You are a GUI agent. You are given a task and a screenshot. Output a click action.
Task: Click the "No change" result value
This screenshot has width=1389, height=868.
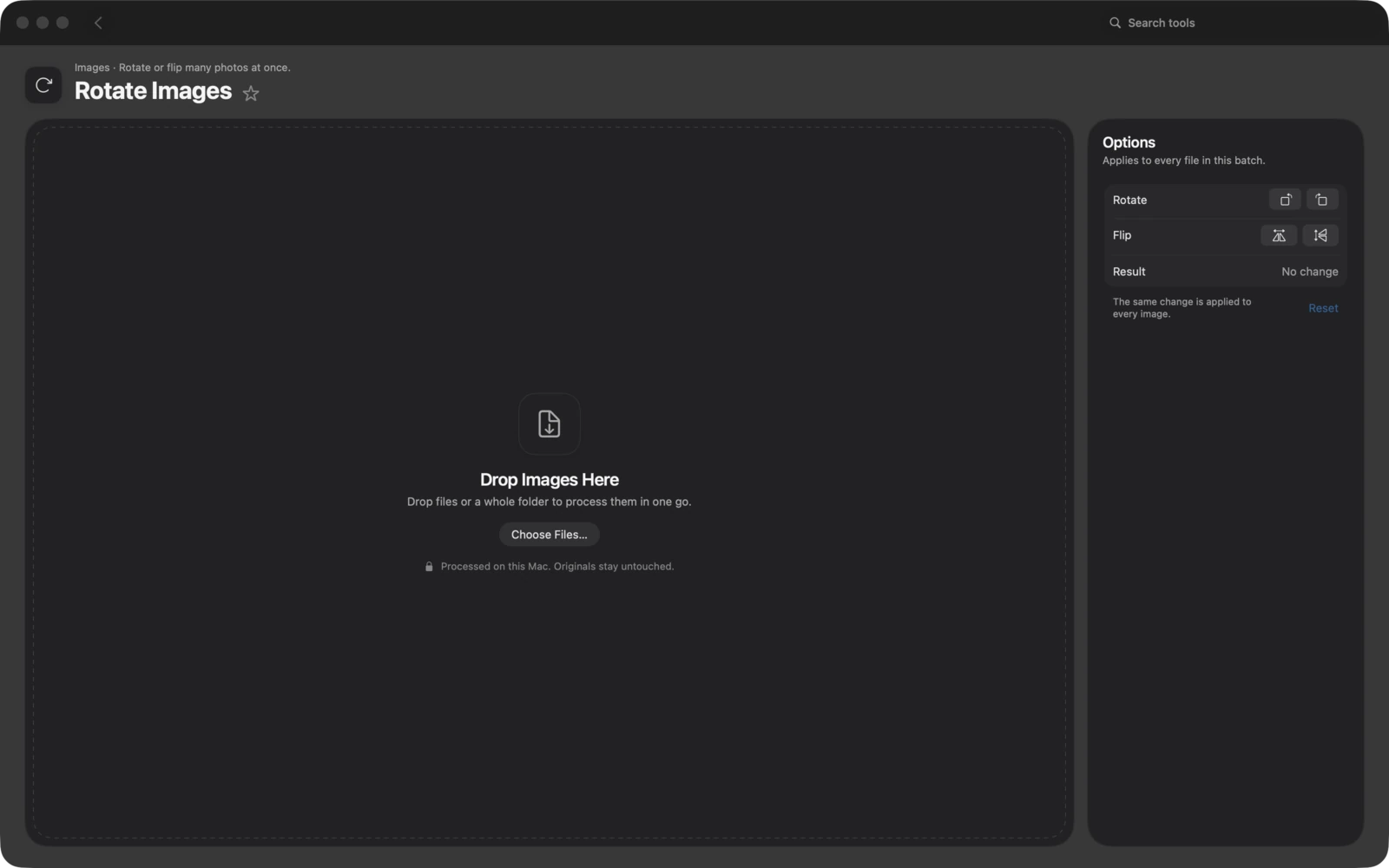(1310, 272)
